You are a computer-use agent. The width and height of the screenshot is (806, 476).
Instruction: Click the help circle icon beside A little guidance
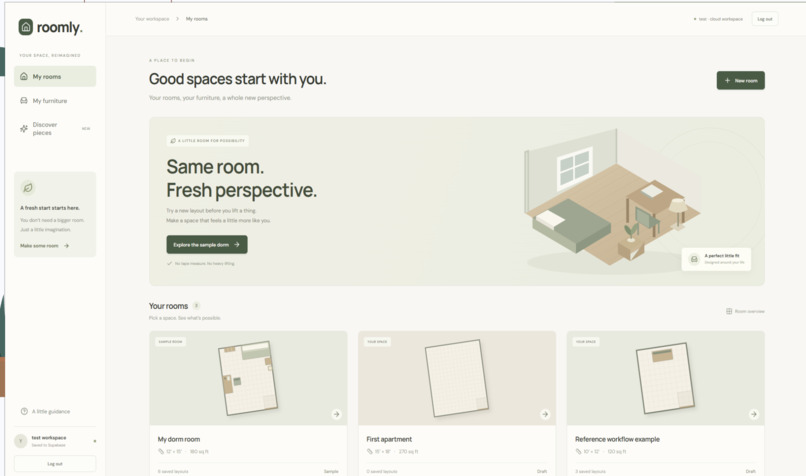24,411
